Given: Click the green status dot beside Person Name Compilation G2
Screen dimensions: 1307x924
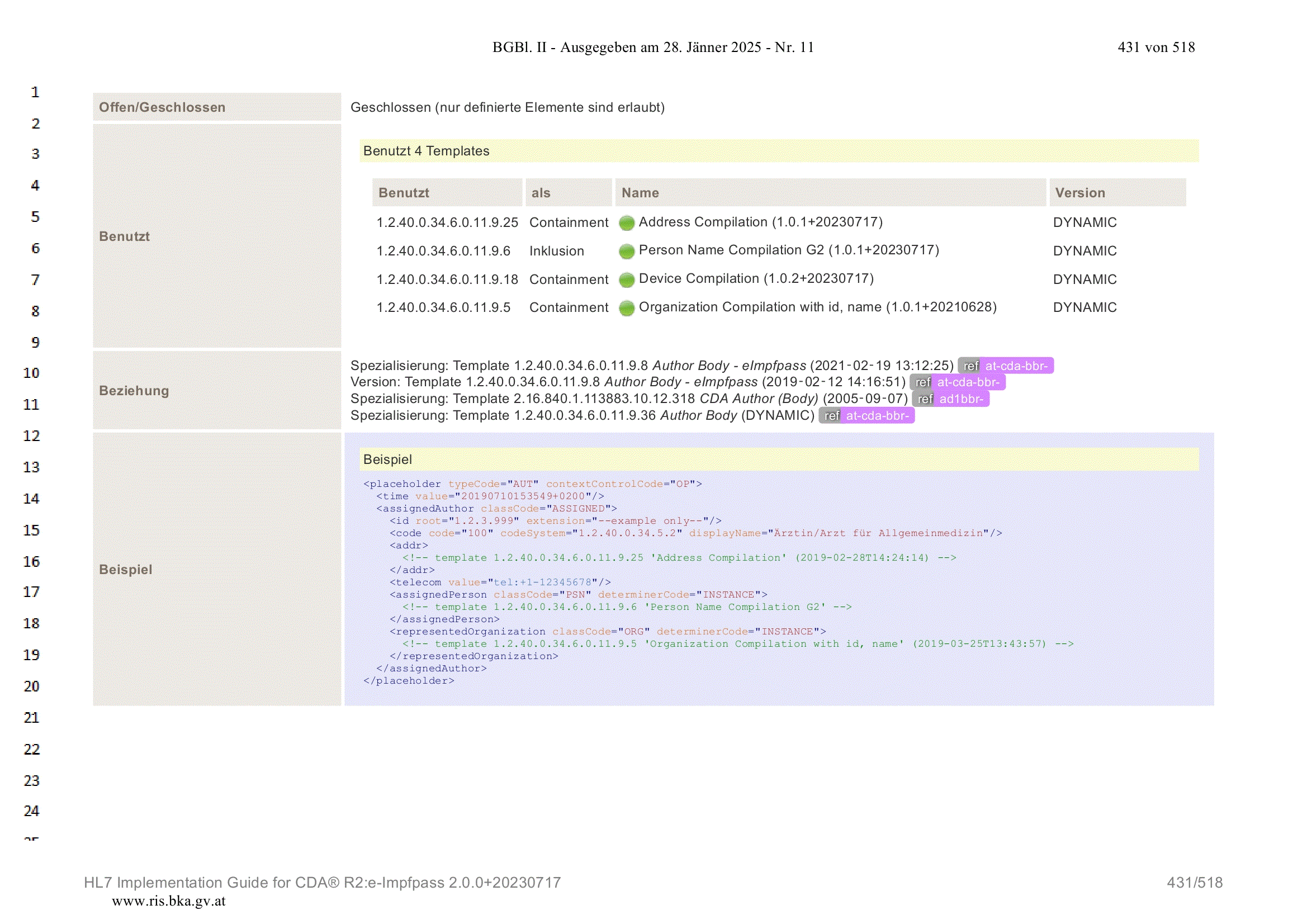Looking at the screenshot, I should coord(627,251).
